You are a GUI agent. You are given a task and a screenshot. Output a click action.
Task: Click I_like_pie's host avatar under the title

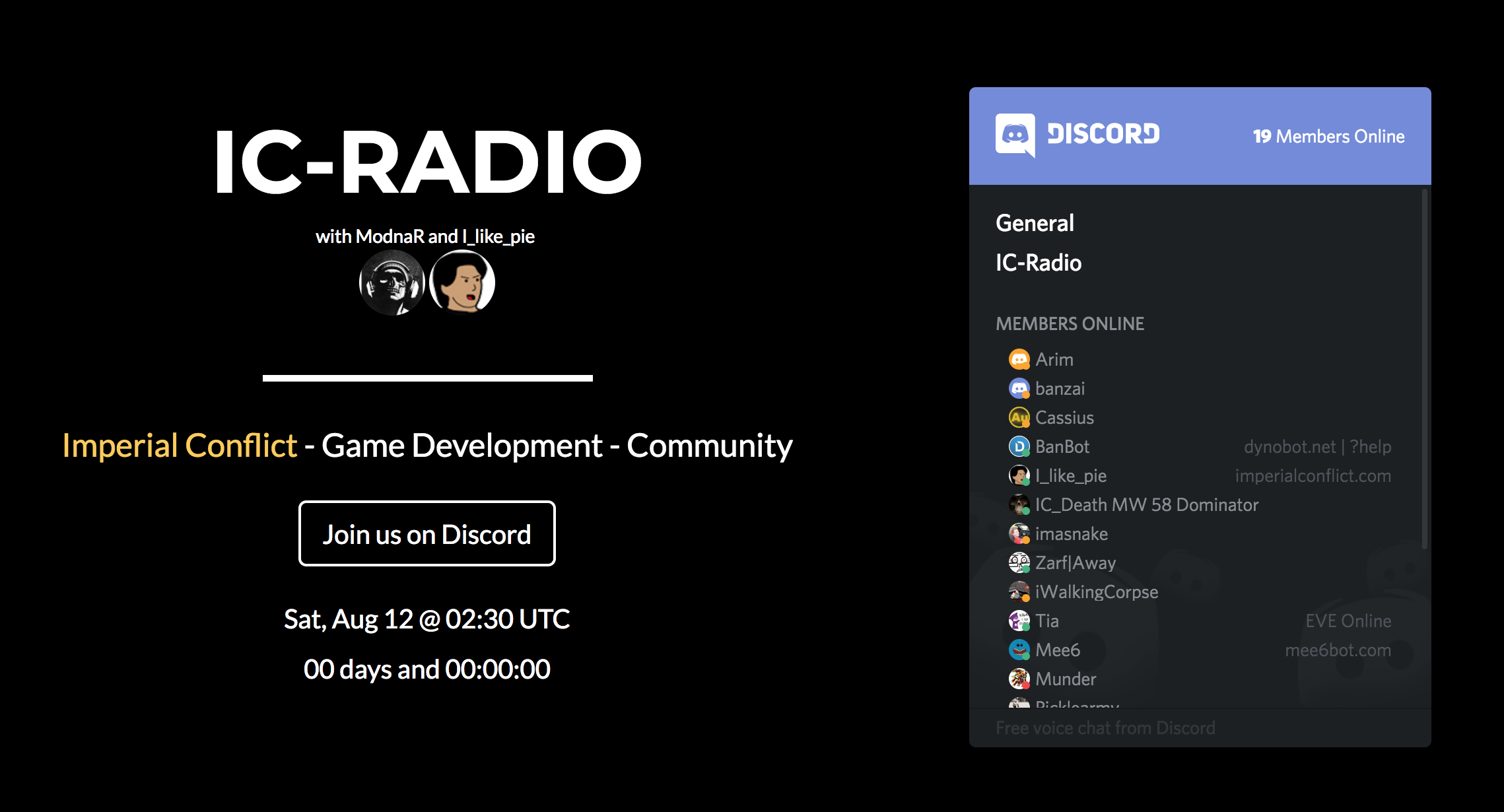click(x=462, y=283)
